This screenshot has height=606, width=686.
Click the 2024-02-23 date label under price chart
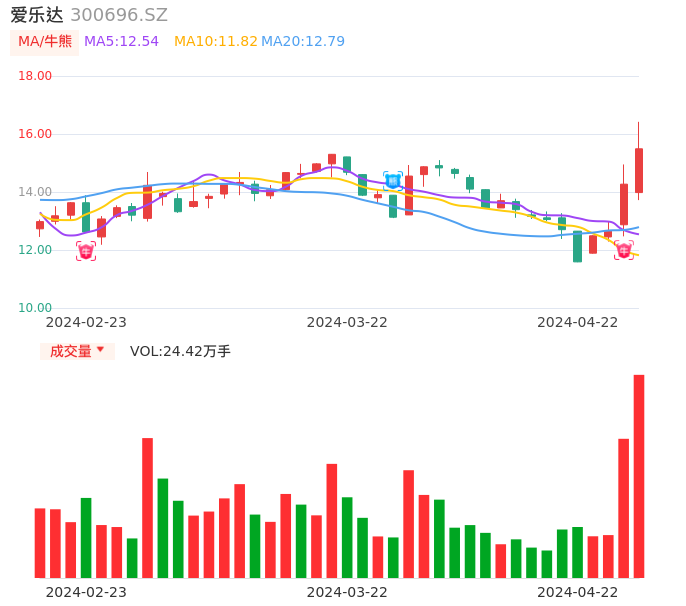point(86,322)
